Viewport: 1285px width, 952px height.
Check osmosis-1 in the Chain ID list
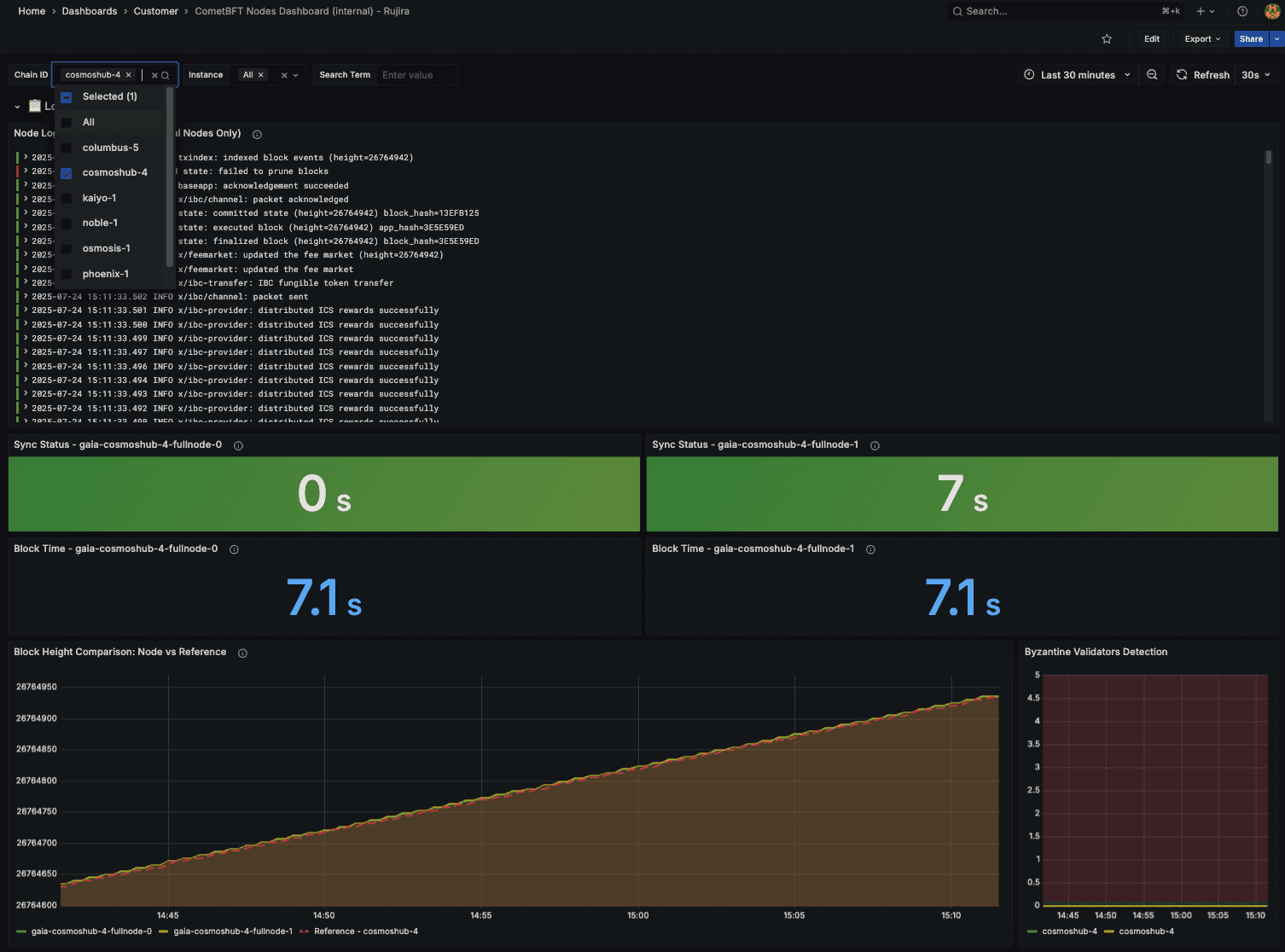coord(66,249)
